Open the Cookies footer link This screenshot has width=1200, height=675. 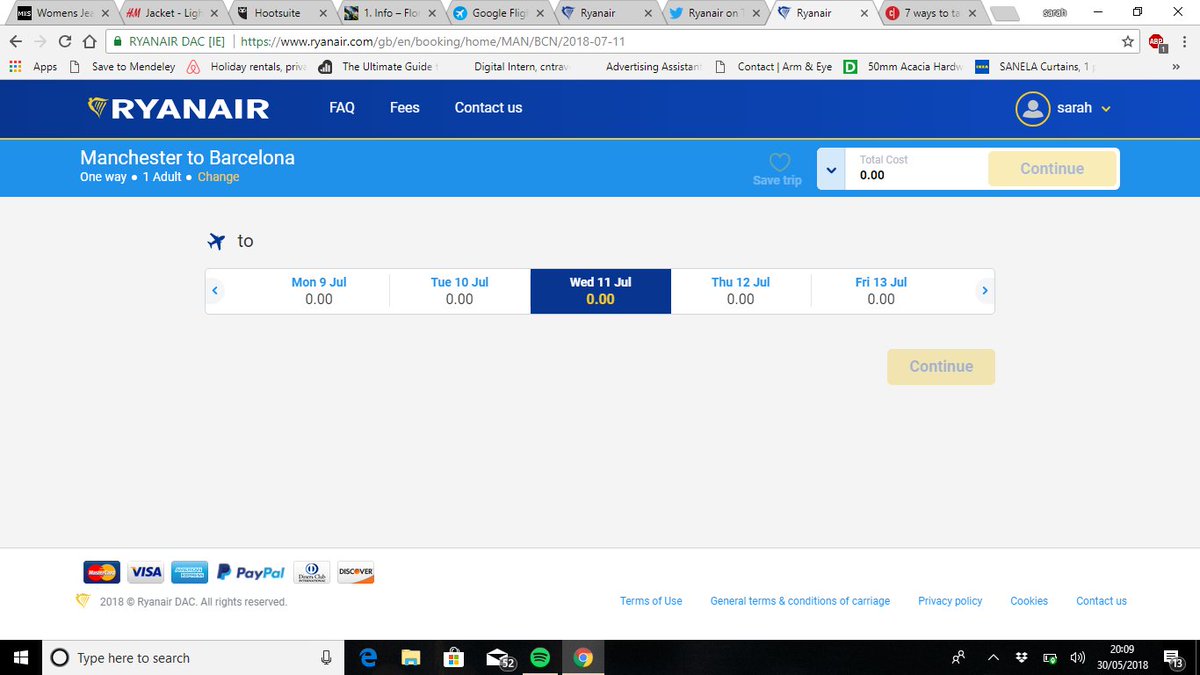pos(1029,601)
